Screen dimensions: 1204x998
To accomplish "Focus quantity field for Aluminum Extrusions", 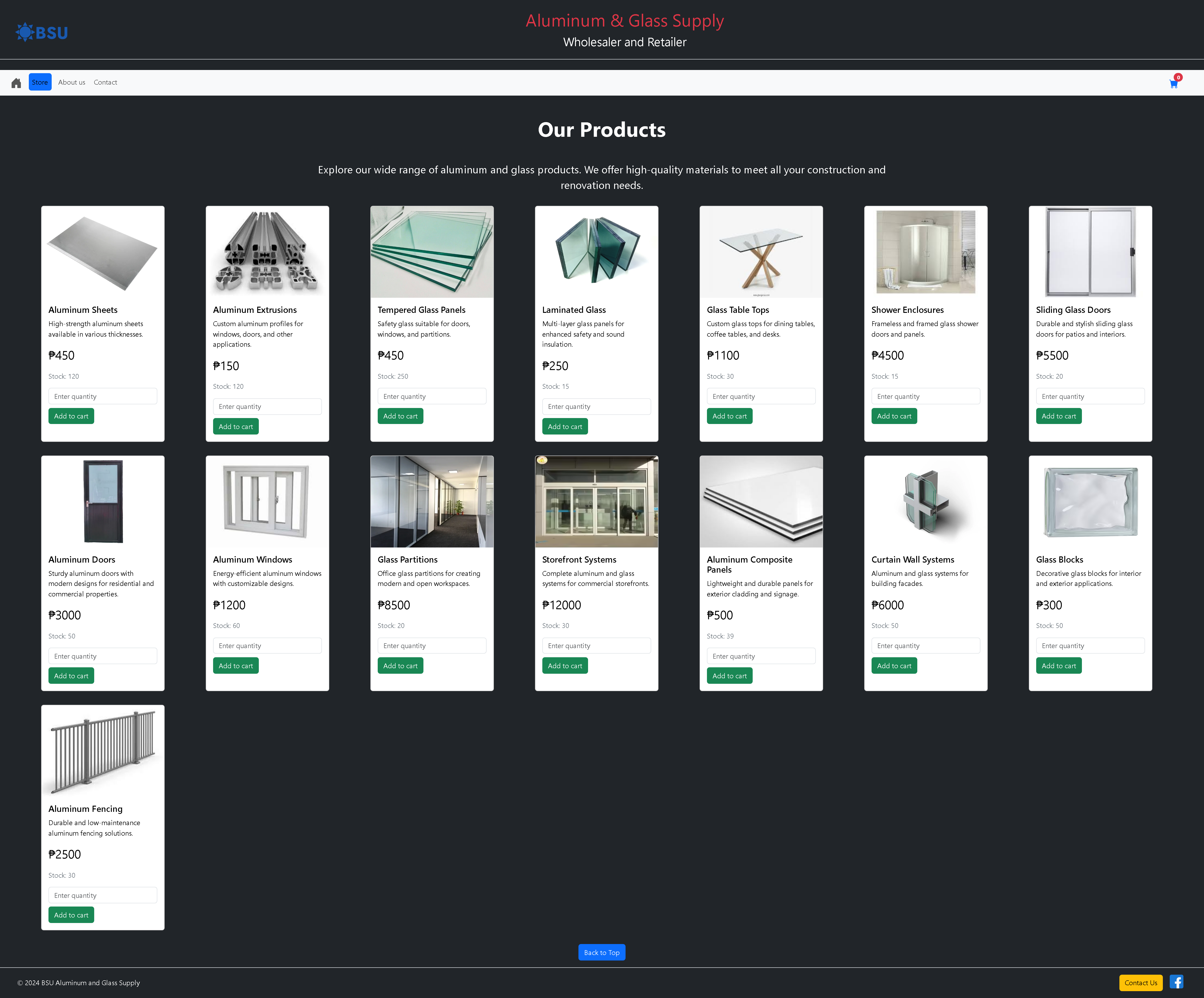I will point(267,407).
